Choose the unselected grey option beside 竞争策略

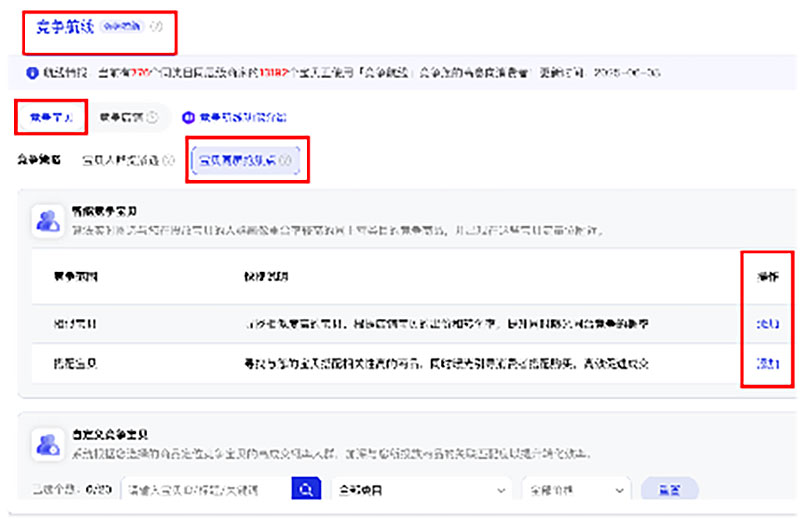point(128,160)
